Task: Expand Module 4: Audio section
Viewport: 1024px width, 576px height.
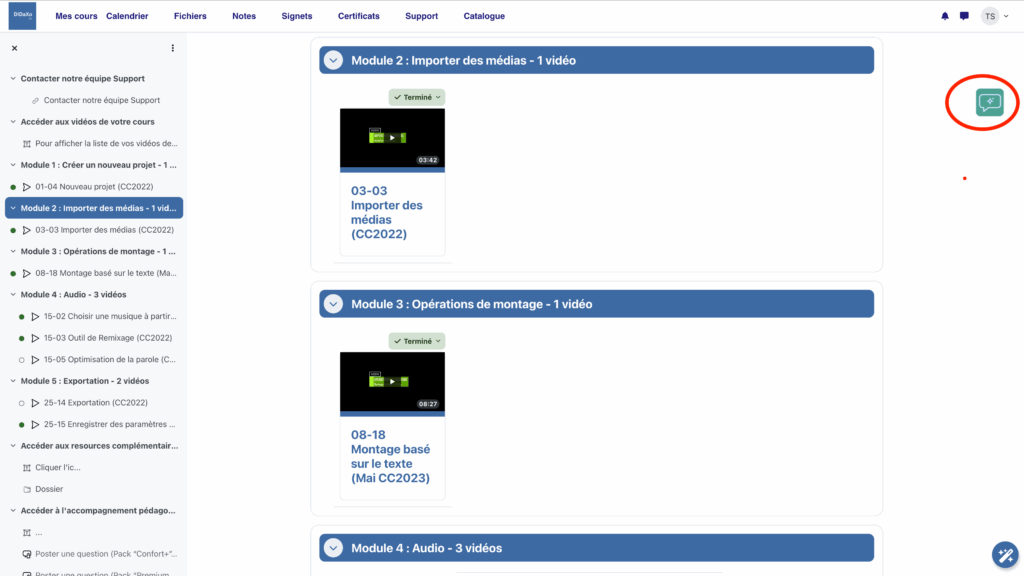Action: (x=332, y=547)
